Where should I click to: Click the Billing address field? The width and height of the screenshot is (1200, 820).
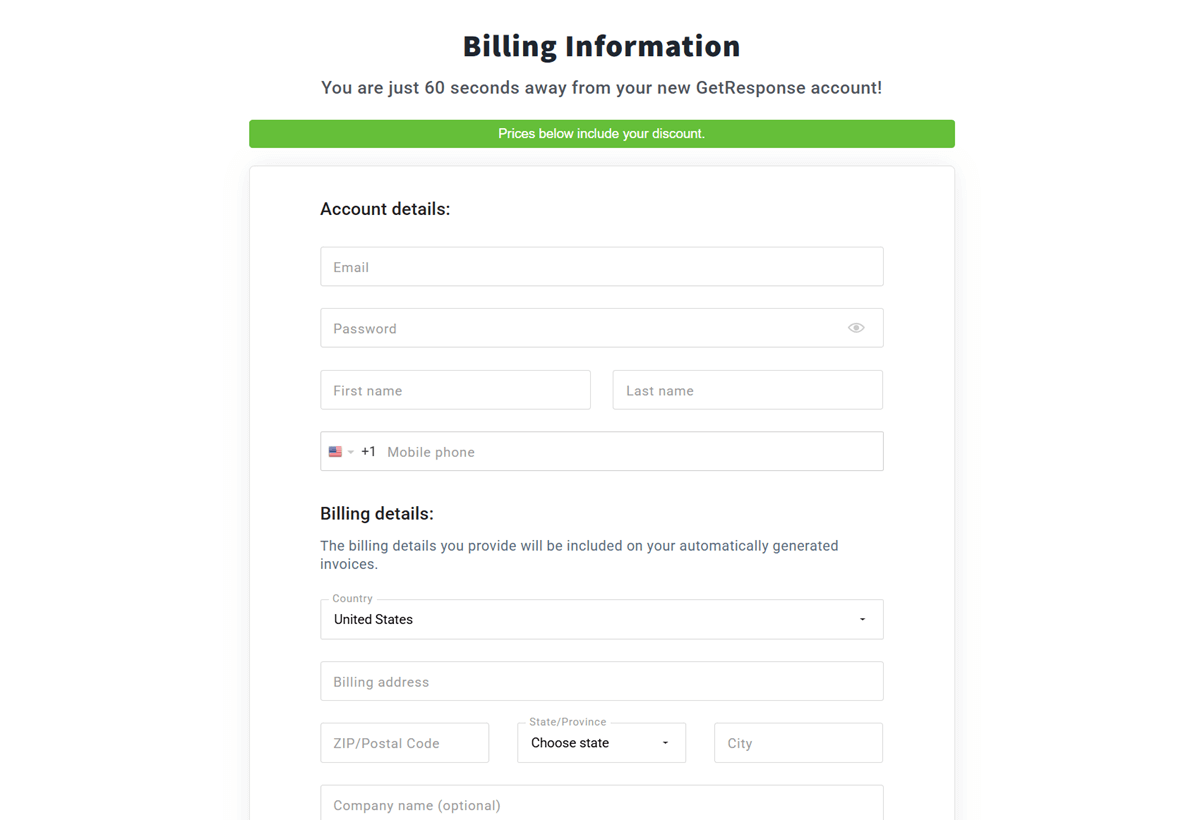coord(600,680)
